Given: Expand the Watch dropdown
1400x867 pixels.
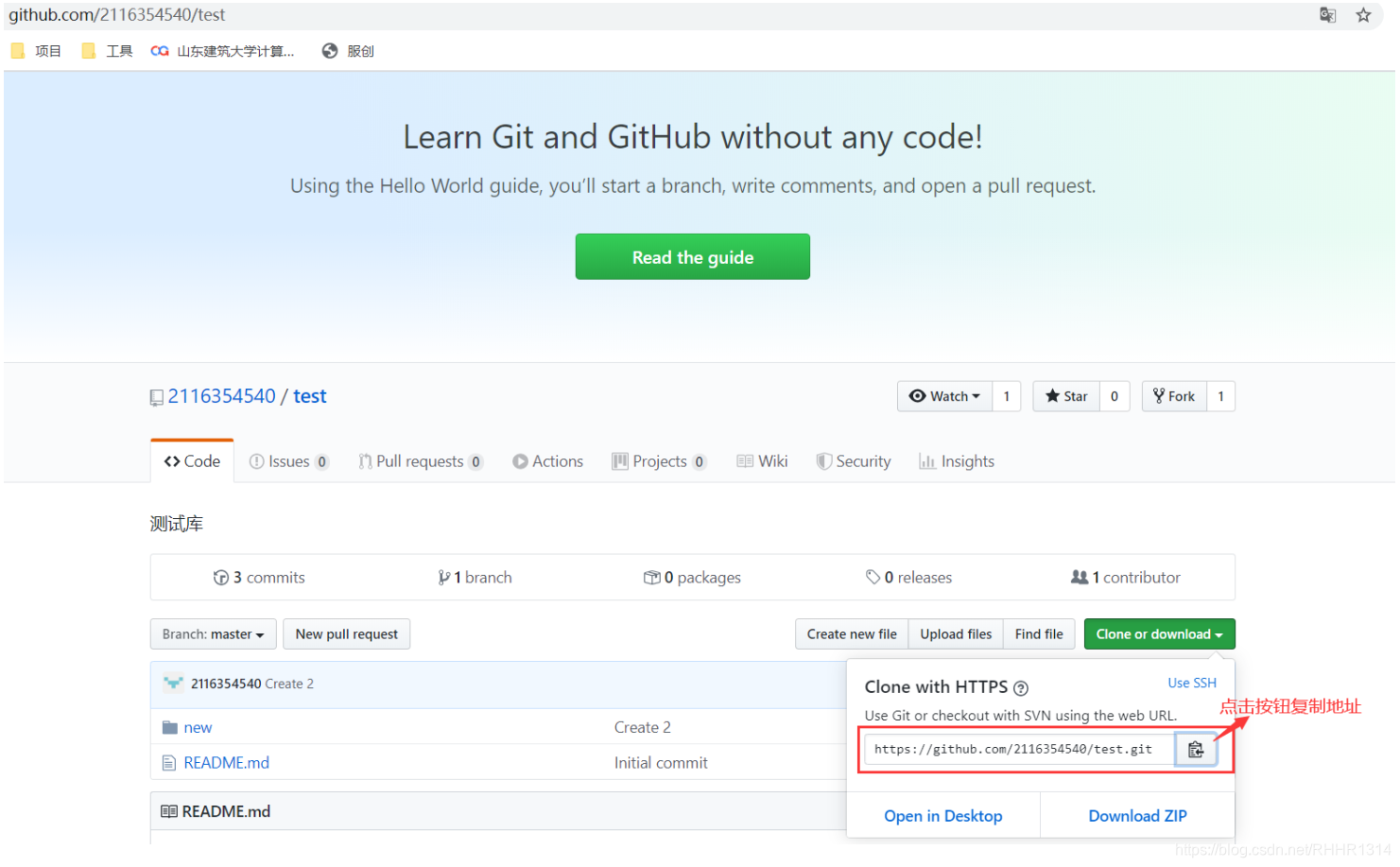Looking at the screenshot, I should 944,396.
